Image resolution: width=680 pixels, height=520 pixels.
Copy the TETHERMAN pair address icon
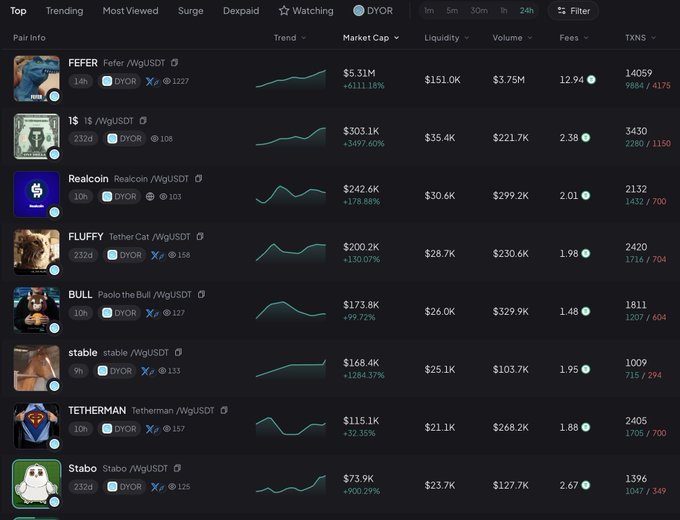tap(224, 410)
